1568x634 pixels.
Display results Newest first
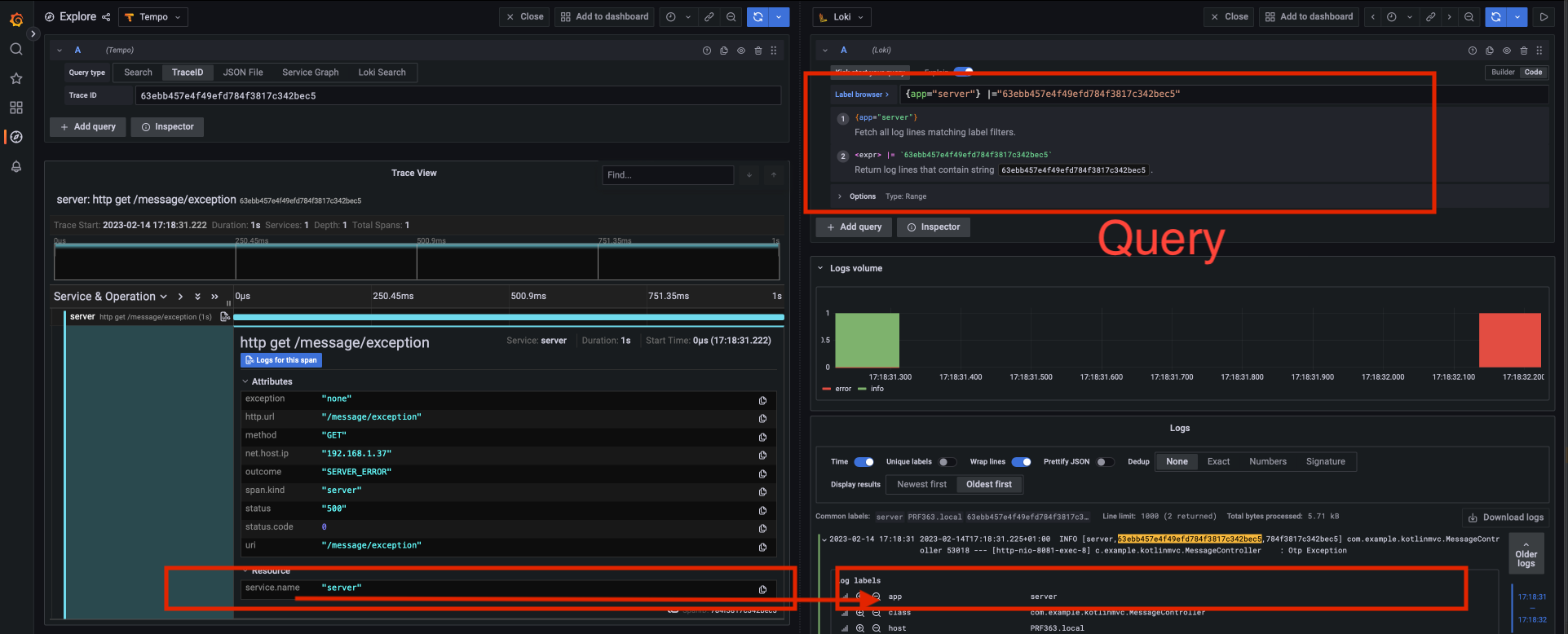pos(922,484)
